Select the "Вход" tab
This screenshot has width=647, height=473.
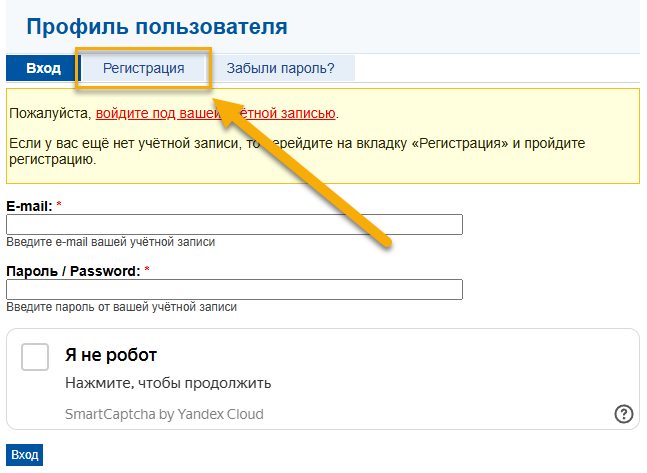click(x=43, y=68)
